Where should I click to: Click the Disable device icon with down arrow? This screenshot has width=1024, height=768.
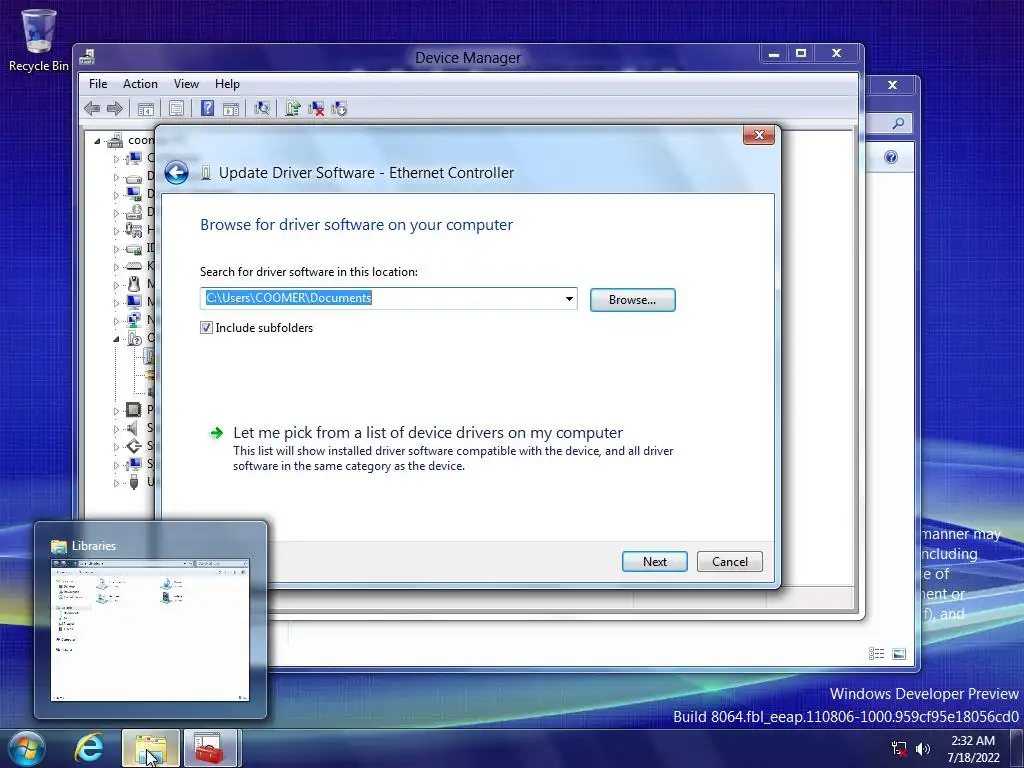pyautogui.click(x=339, y=108)
